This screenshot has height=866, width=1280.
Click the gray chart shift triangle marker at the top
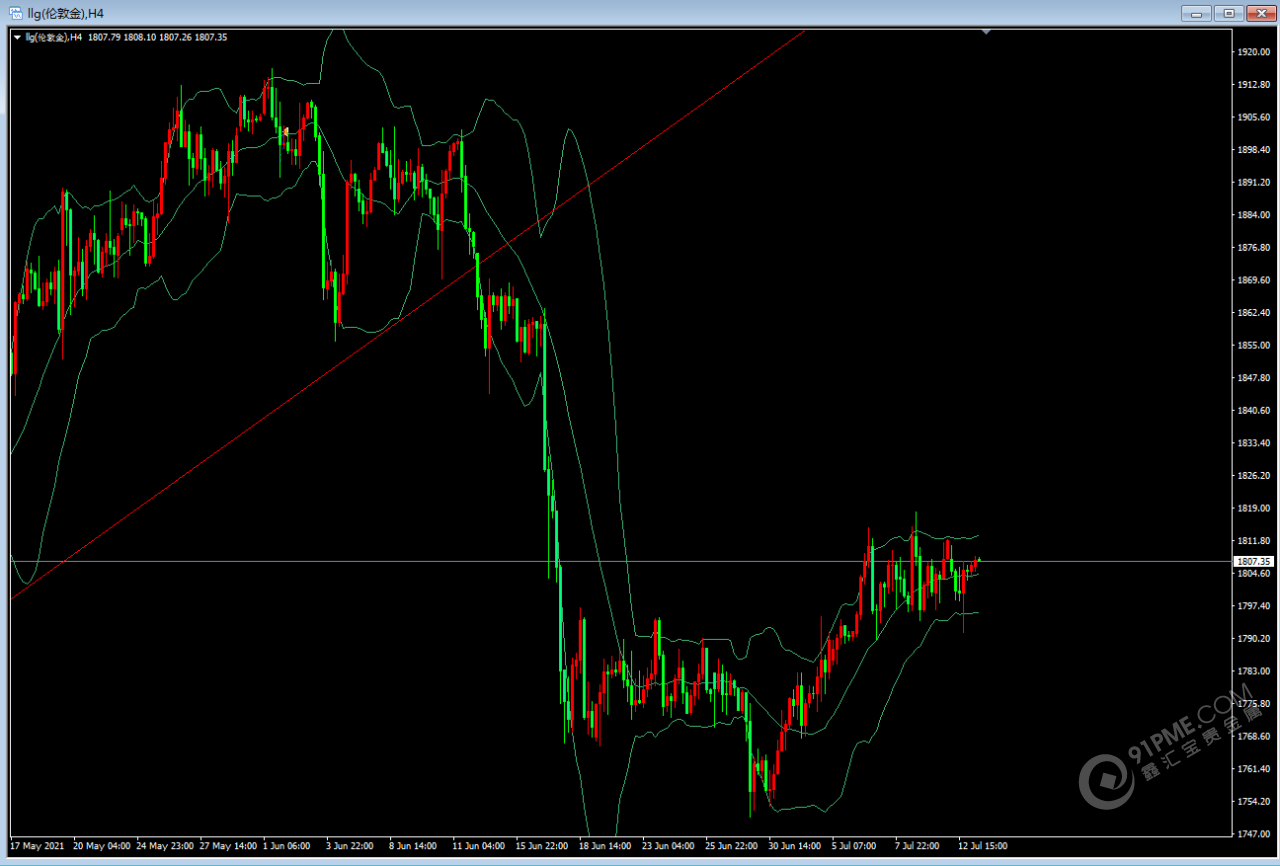click(987, 32)
